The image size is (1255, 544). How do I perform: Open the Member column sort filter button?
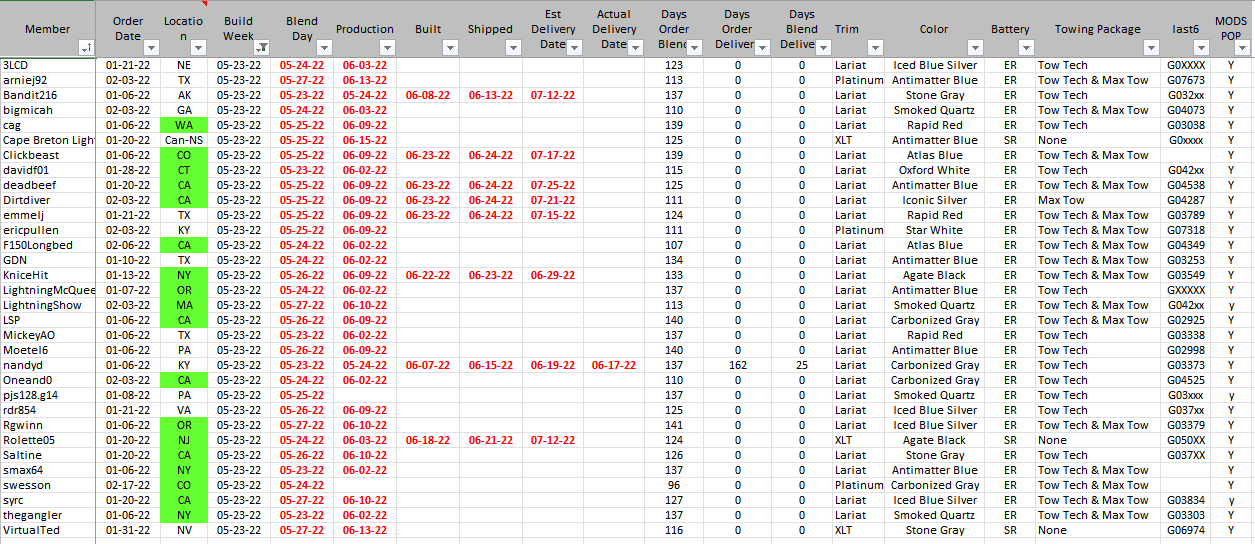click(86, 47)
